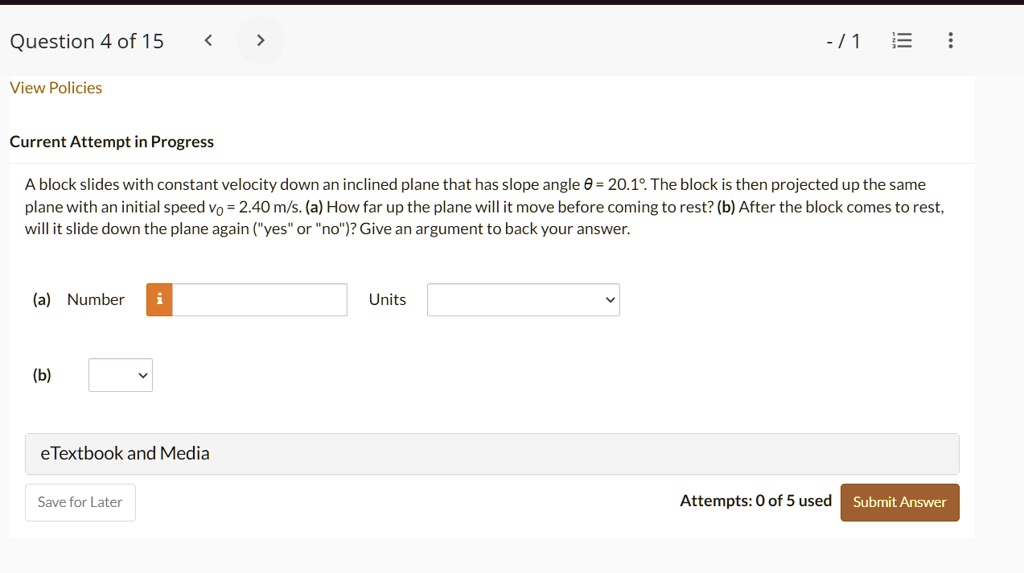
Task: Go to the previous question arrow
Action: (x=208, y=41)
